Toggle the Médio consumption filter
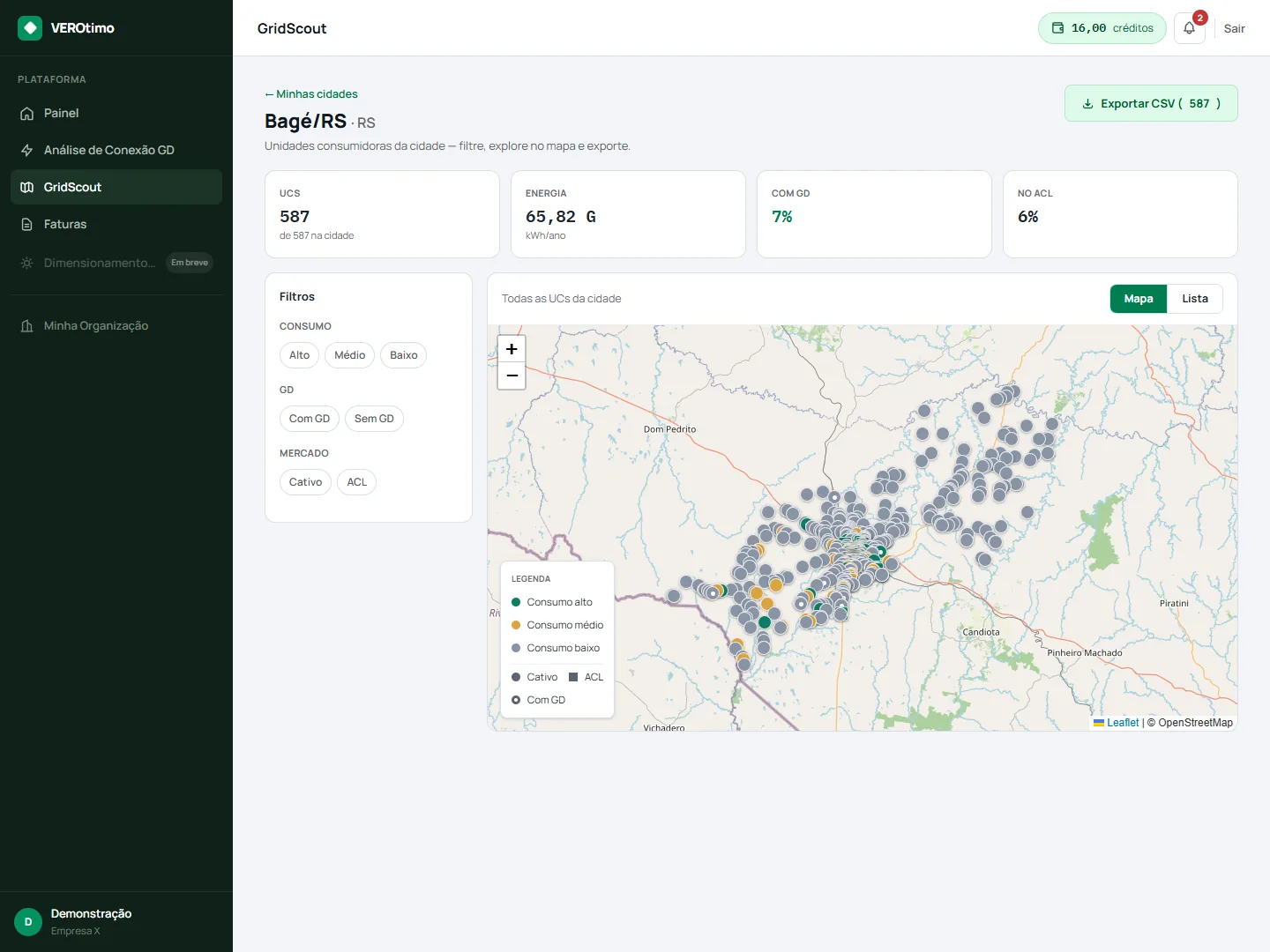Viewport: 1270px width, 952px height. tap(350, 355)
